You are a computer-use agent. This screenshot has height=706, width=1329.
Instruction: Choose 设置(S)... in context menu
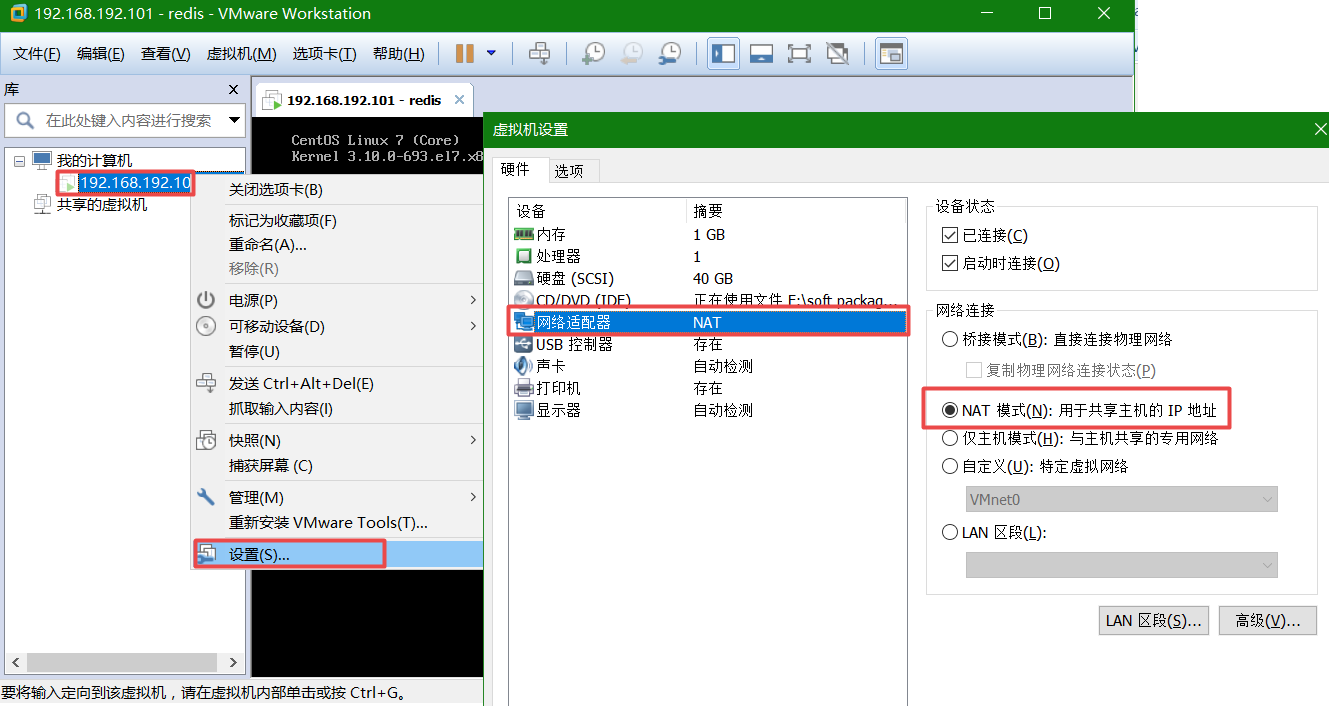(x=337, y=554)
